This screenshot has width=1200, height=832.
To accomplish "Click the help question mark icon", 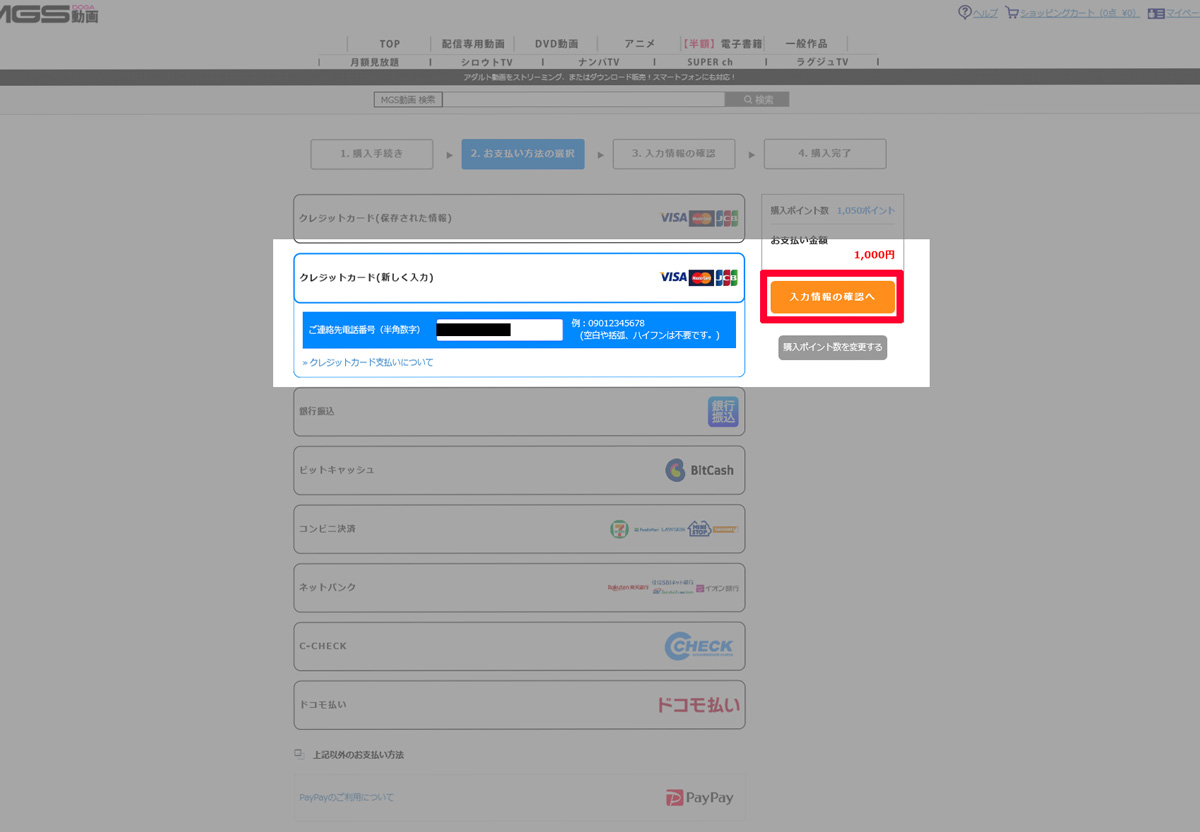I will [964, 13].
